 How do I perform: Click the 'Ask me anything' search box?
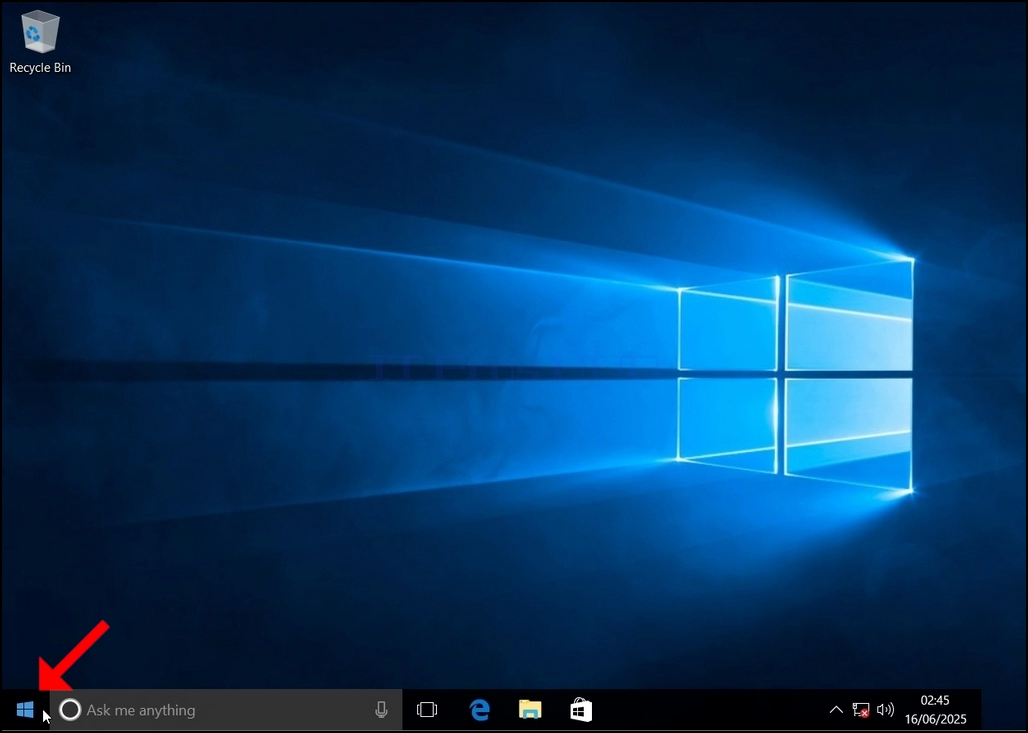pos(226,710)
